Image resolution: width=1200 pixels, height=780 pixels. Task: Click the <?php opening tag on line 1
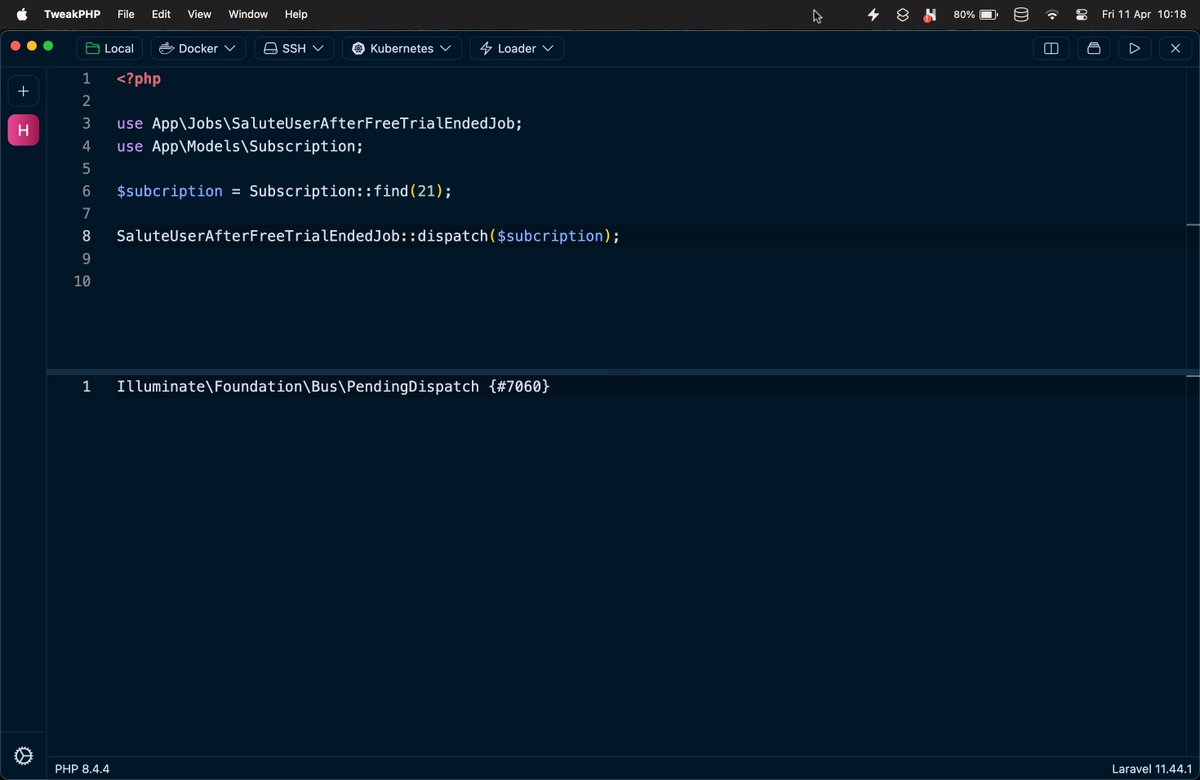[x=139, y=79]
